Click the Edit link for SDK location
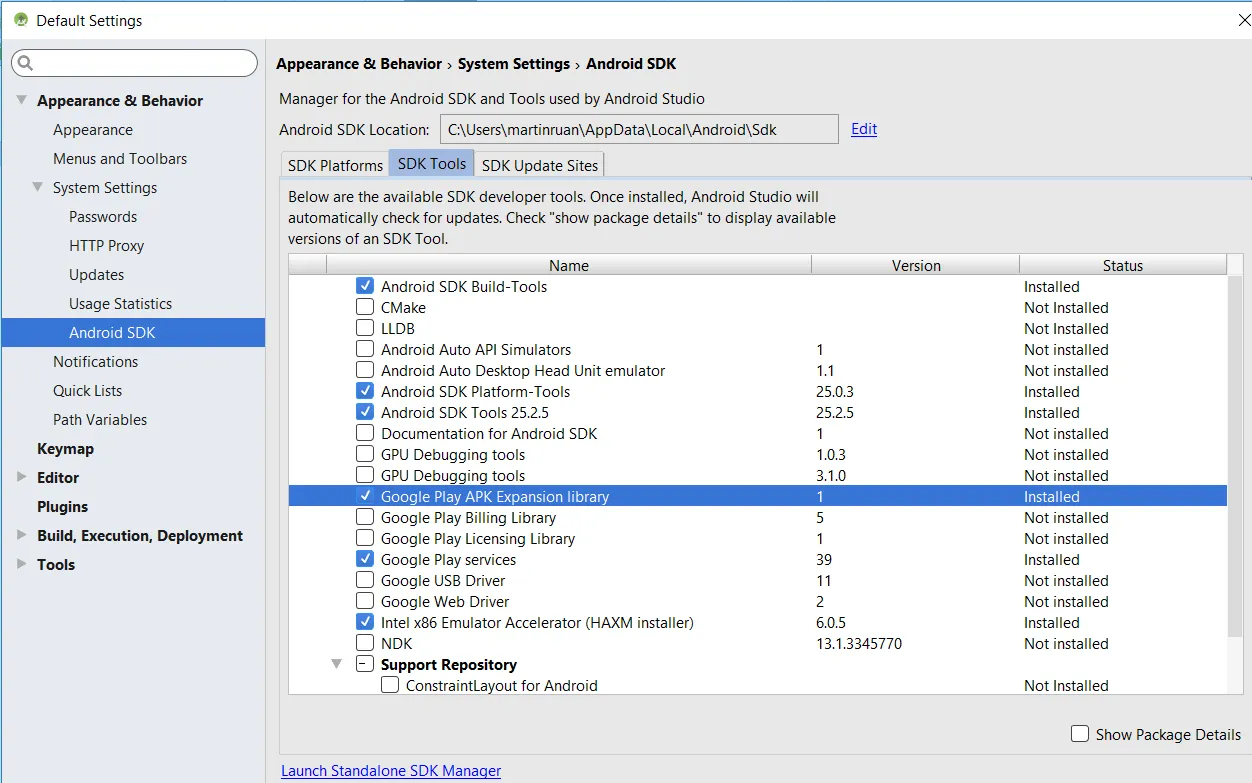Screen dimensions: 1252x783 click(x=864, y=129)
